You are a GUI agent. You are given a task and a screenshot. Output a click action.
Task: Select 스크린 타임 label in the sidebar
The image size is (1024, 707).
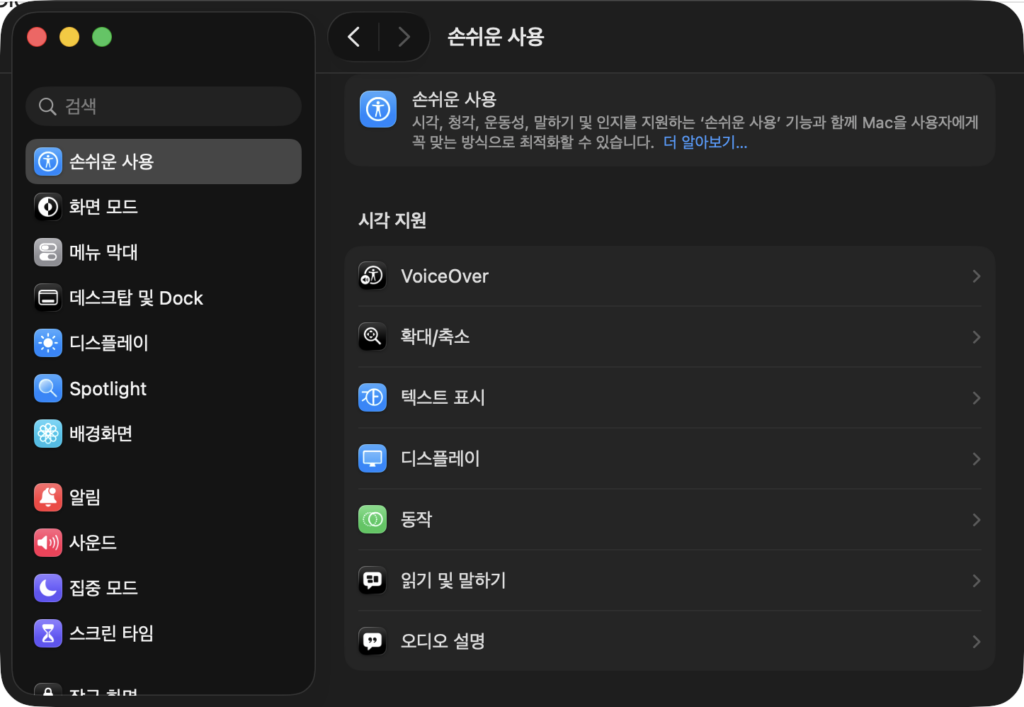point(112,633)
